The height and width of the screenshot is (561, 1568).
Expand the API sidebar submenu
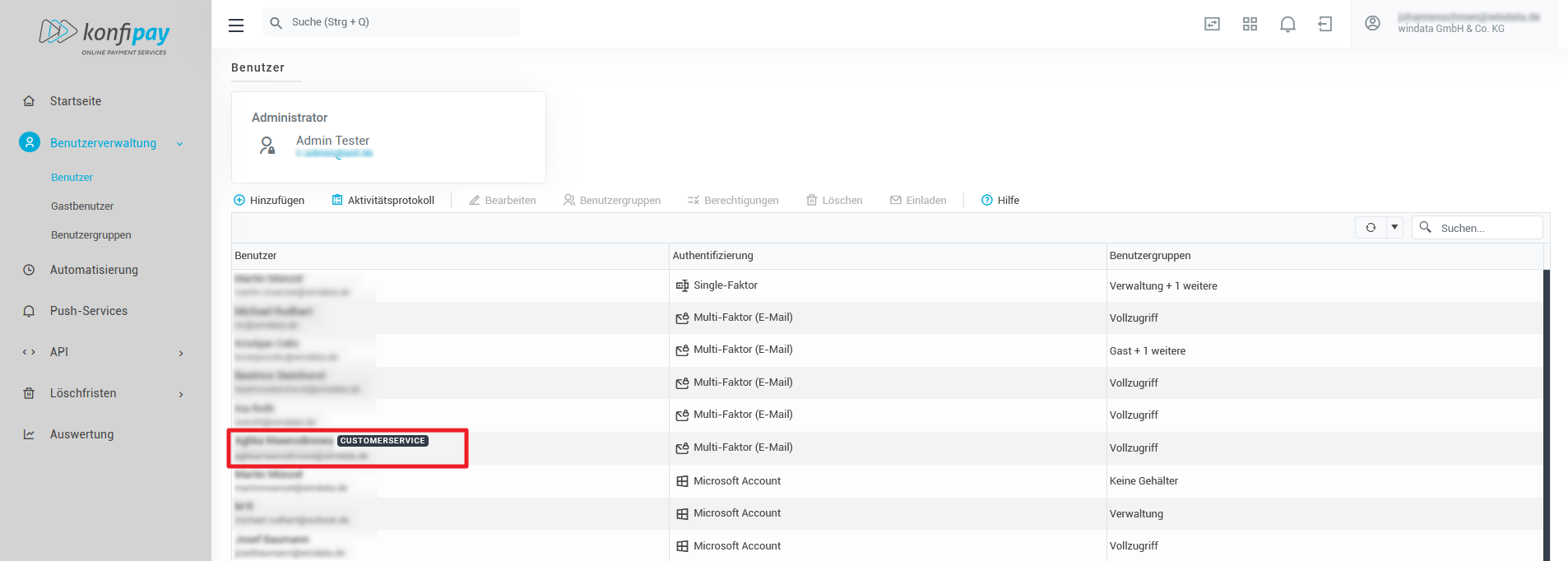point(181,353)
